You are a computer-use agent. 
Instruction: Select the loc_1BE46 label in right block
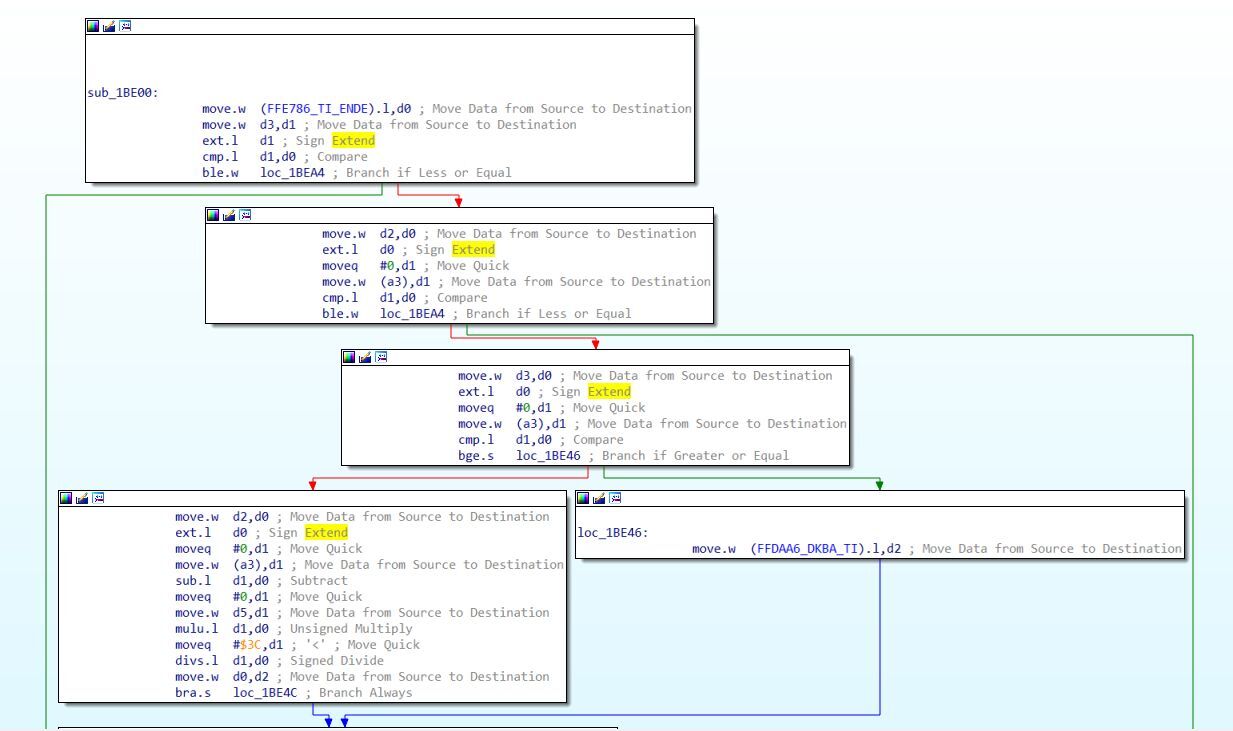(611, 533)
